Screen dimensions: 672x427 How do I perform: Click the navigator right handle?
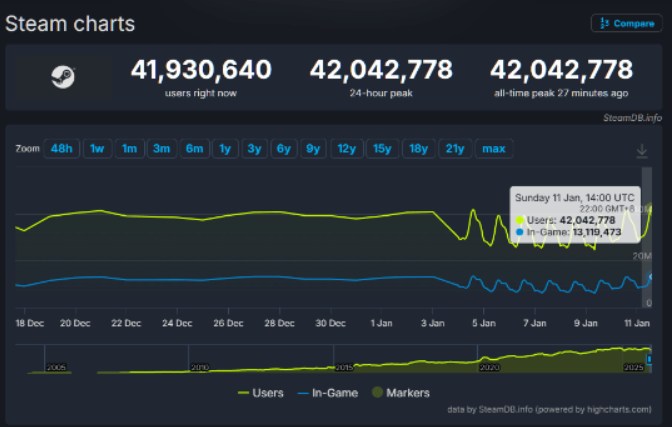coord(648,359)
